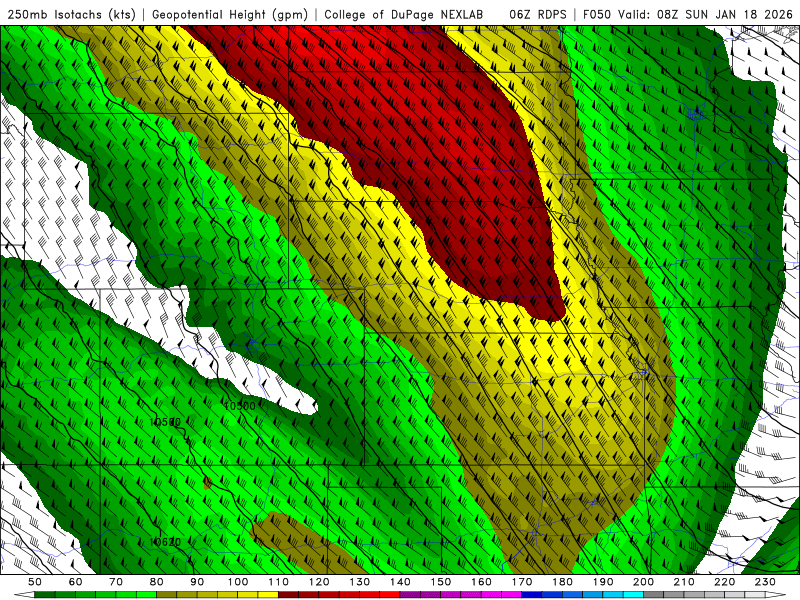Click the 180 colorbar tick label
This screenshot has width=800, height=600.
coord(562,582)
